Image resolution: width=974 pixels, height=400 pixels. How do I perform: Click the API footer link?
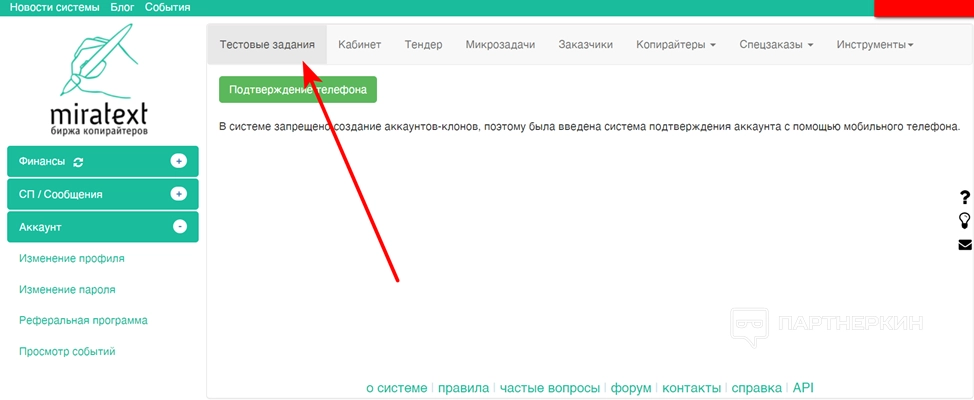coord(803,388)
